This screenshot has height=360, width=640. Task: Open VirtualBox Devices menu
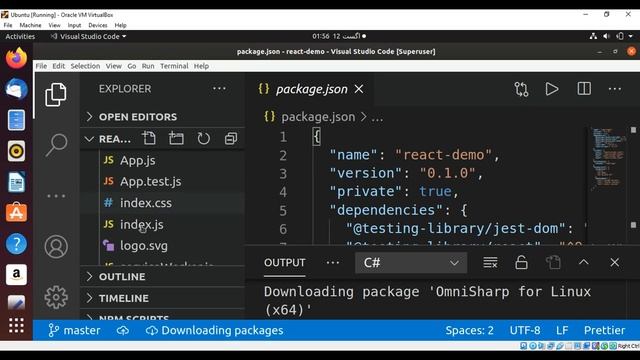(x=98, y=25)
